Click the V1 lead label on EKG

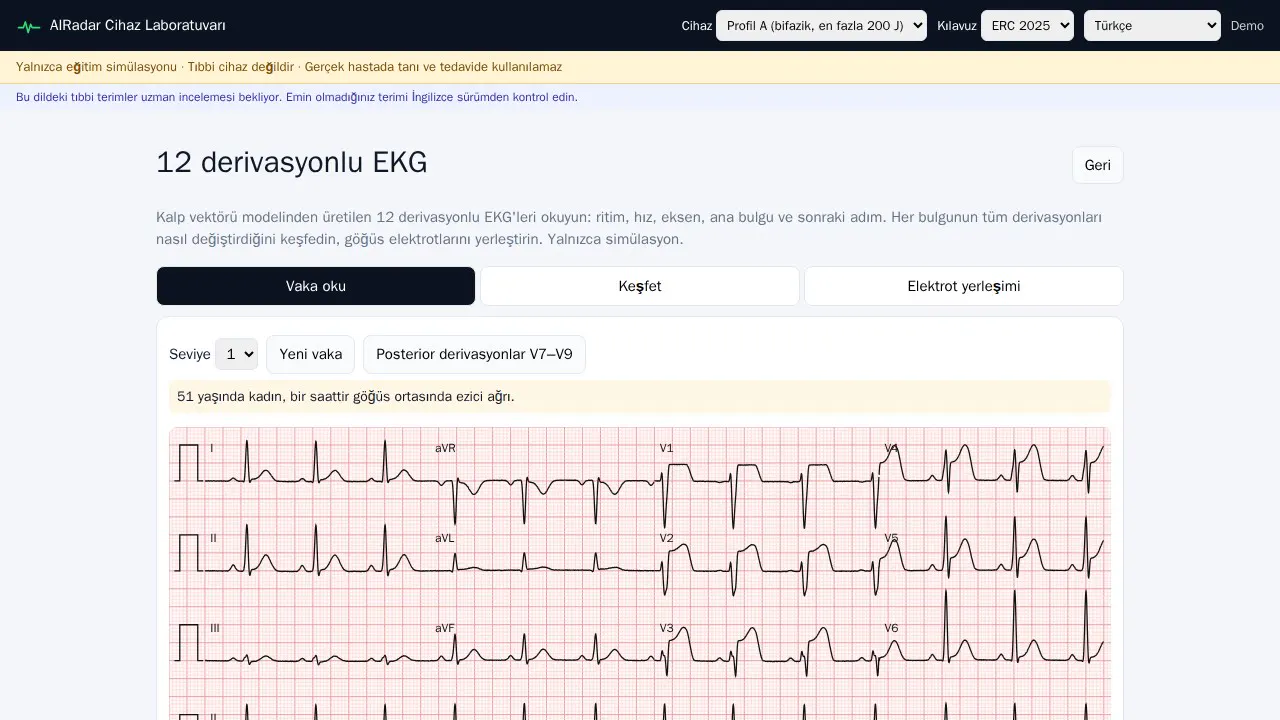[666, 448]
